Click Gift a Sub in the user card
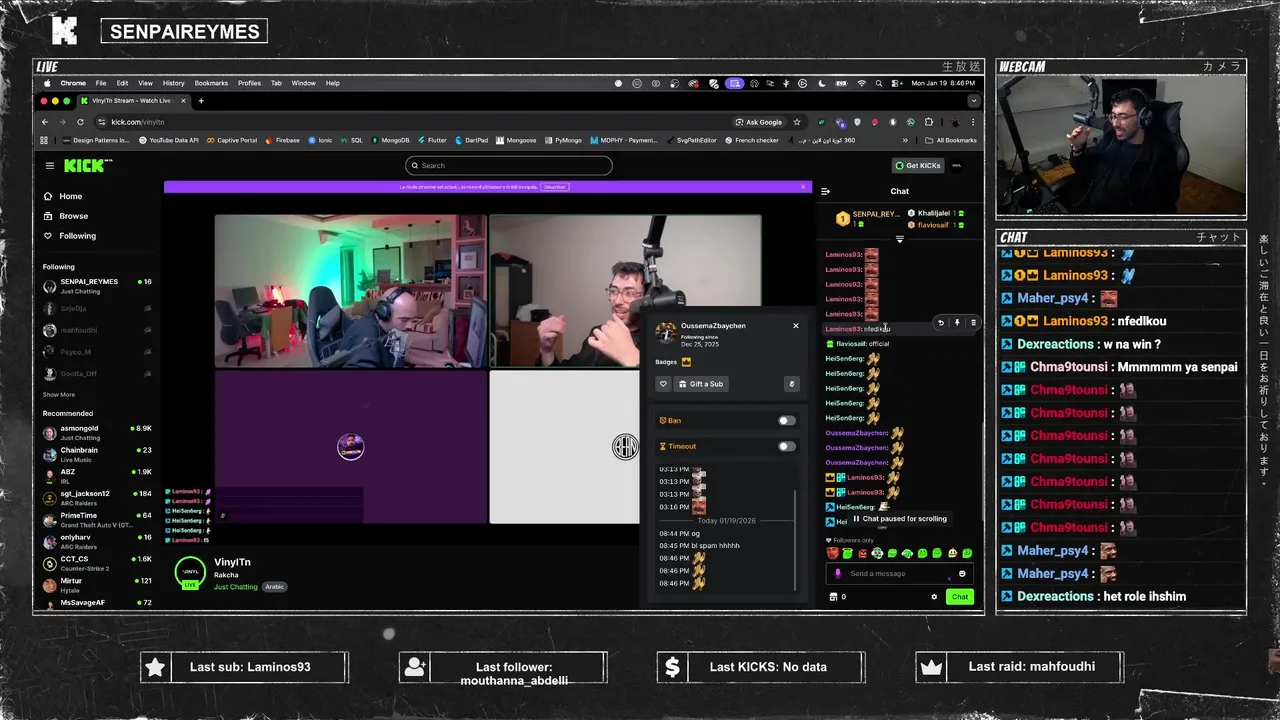1280x720 pixels. click(700, 384)
